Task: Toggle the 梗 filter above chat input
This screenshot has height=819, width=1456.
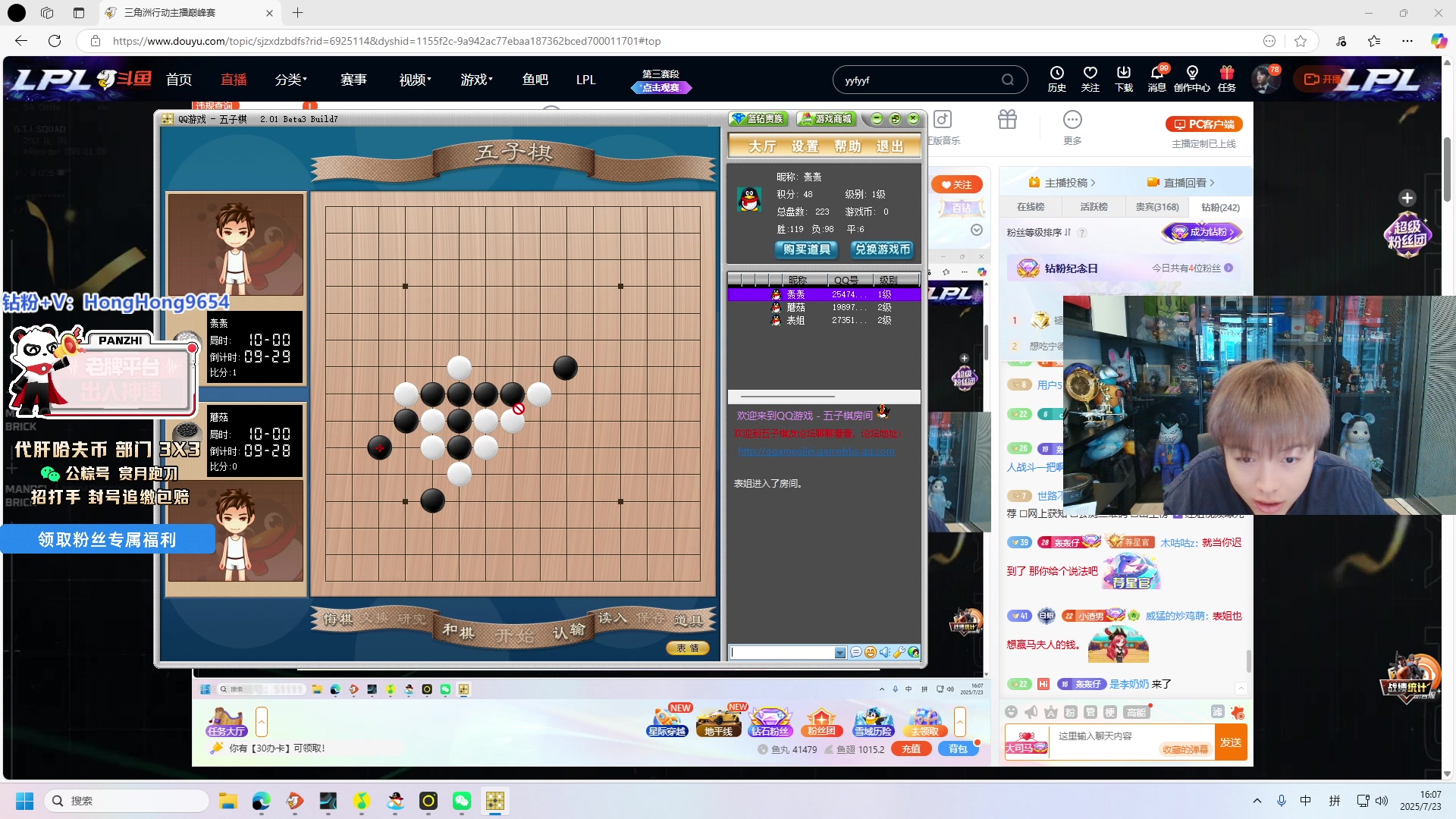Action: click(1109, 712)
